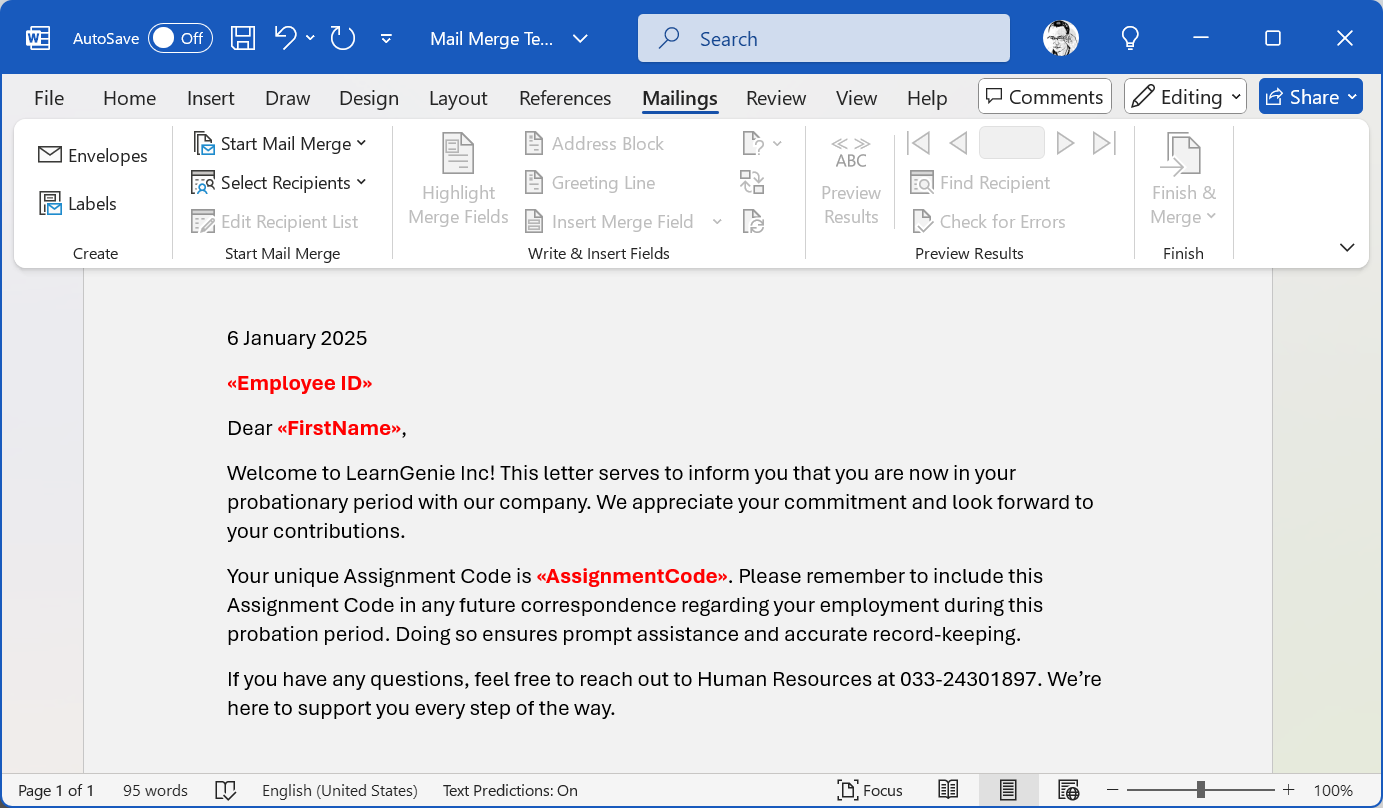
Task: Go to First Record arrow
Action: [918, 143]
